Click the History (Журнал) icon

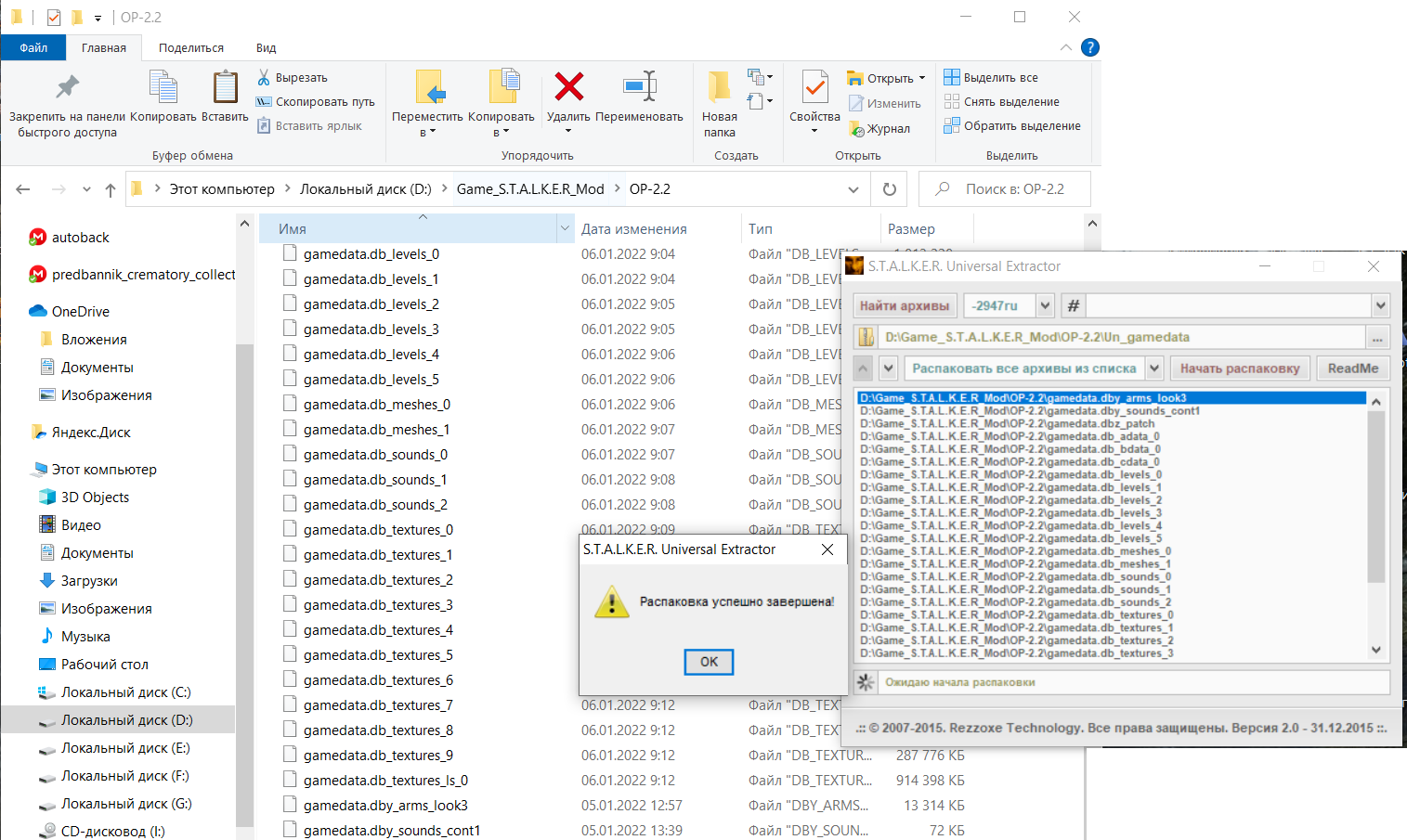point(857,129)
